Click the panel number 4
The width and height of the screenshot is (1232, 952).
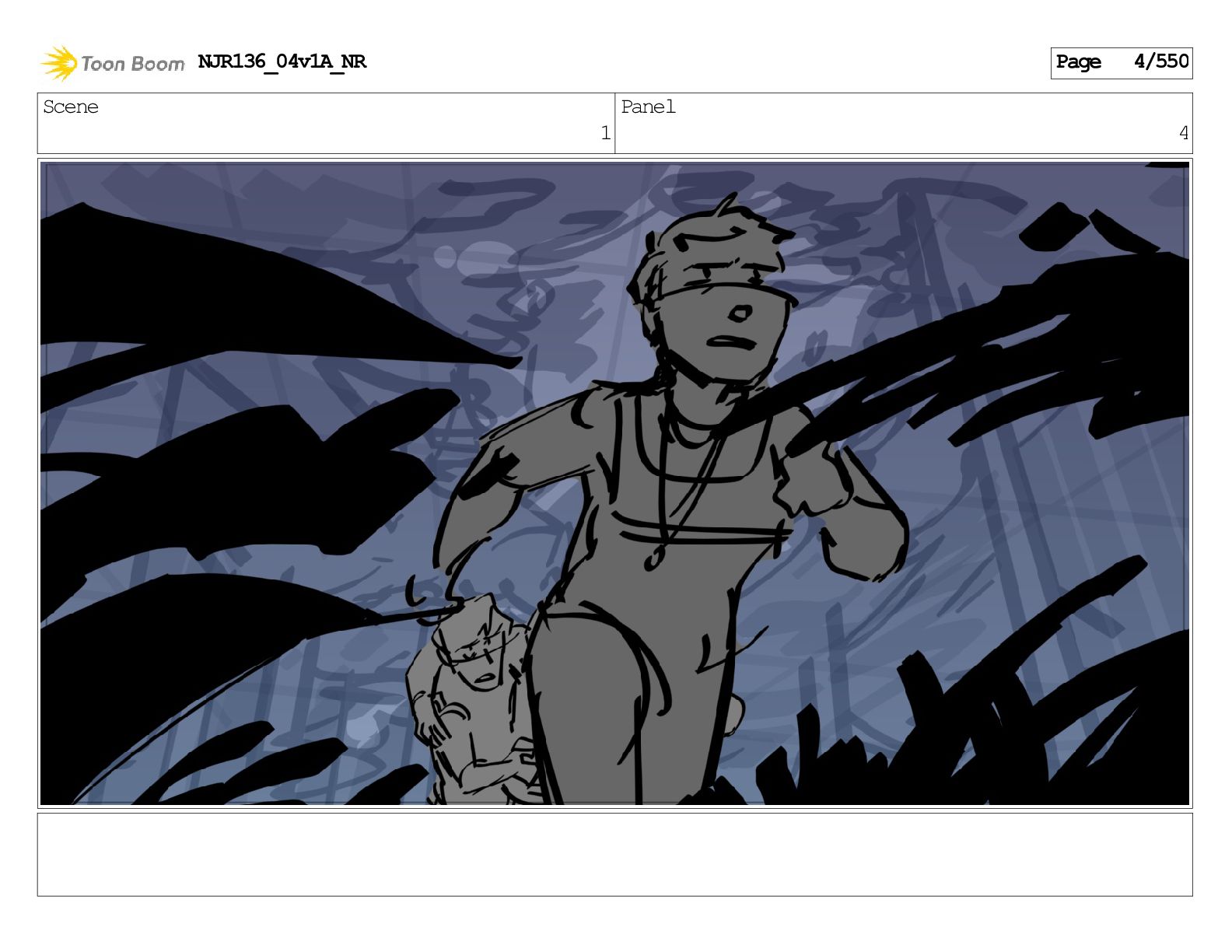coord(1183,133)
